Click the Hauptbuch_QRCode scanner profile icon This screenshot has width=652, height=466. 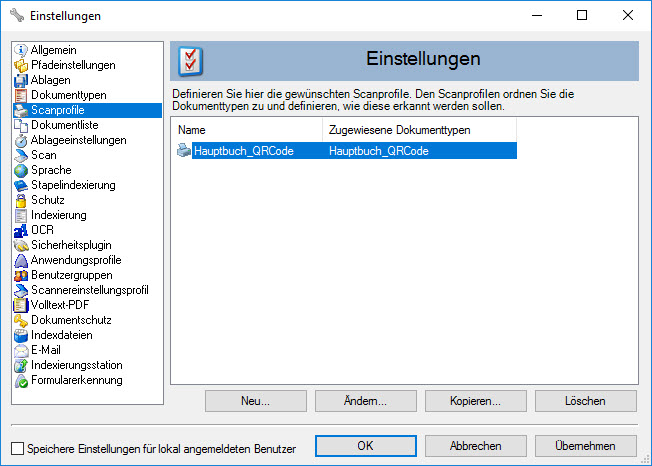click(184, 151)
